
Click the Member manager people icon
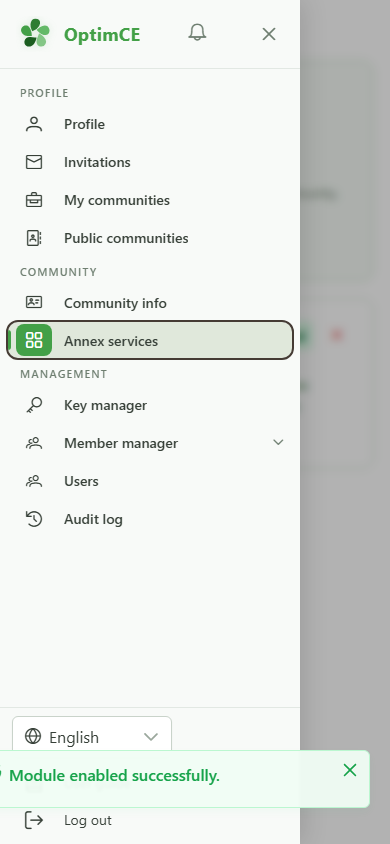(x=34, y=444)
